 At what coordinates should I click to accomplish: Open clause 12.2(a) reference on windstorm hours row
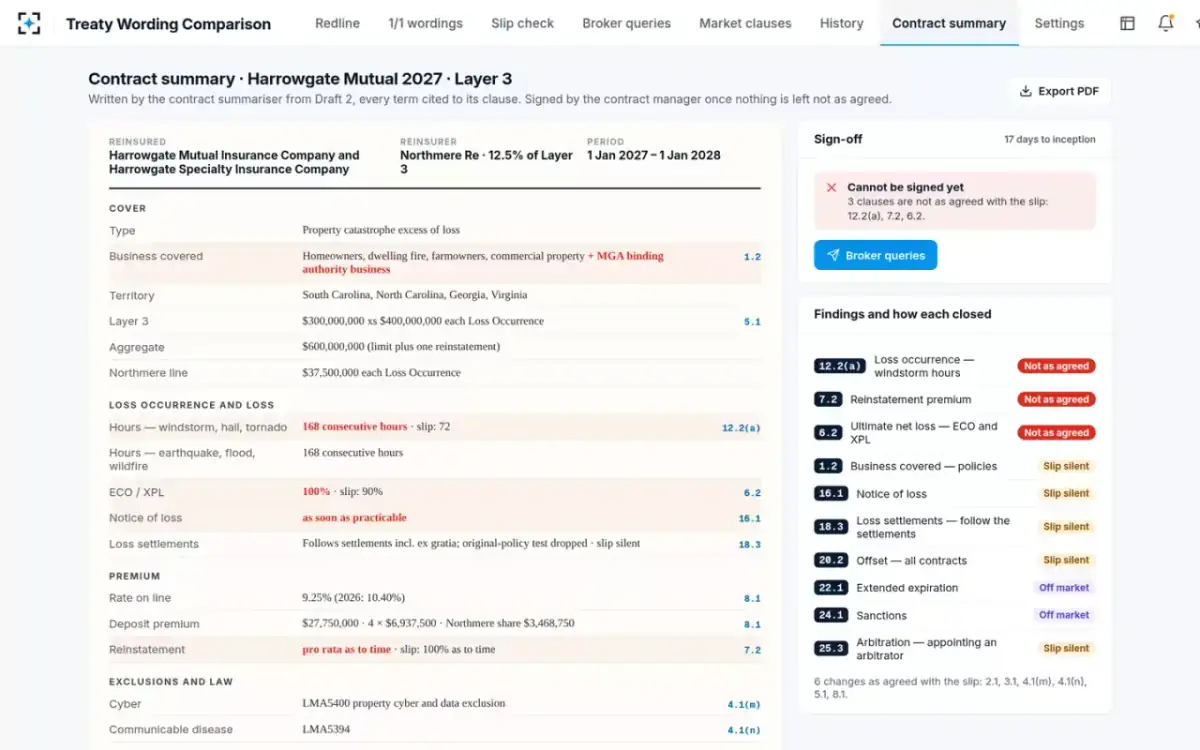coord(741,428)
